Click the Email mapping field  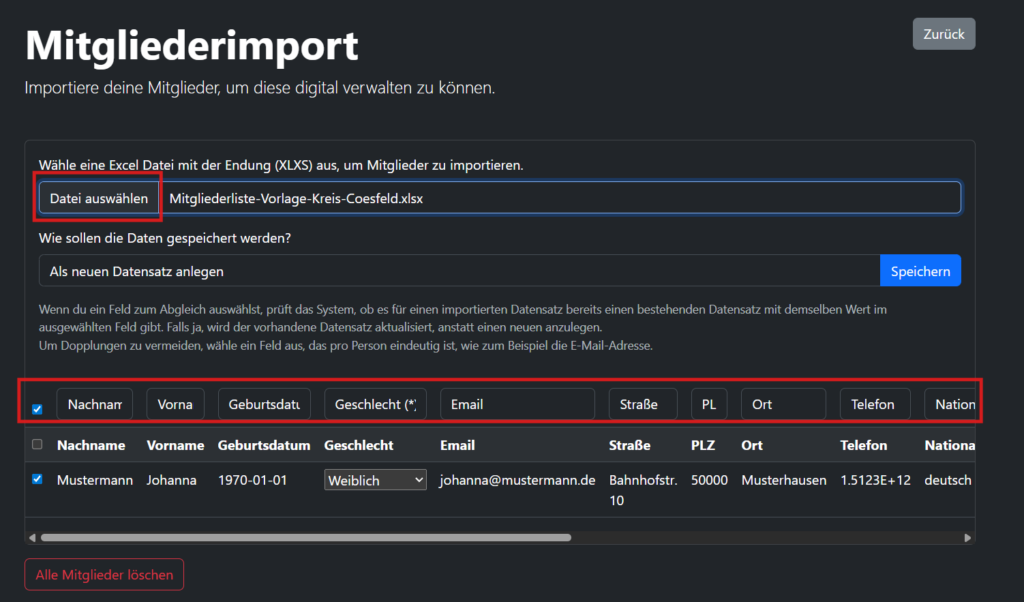coord(517,404)
